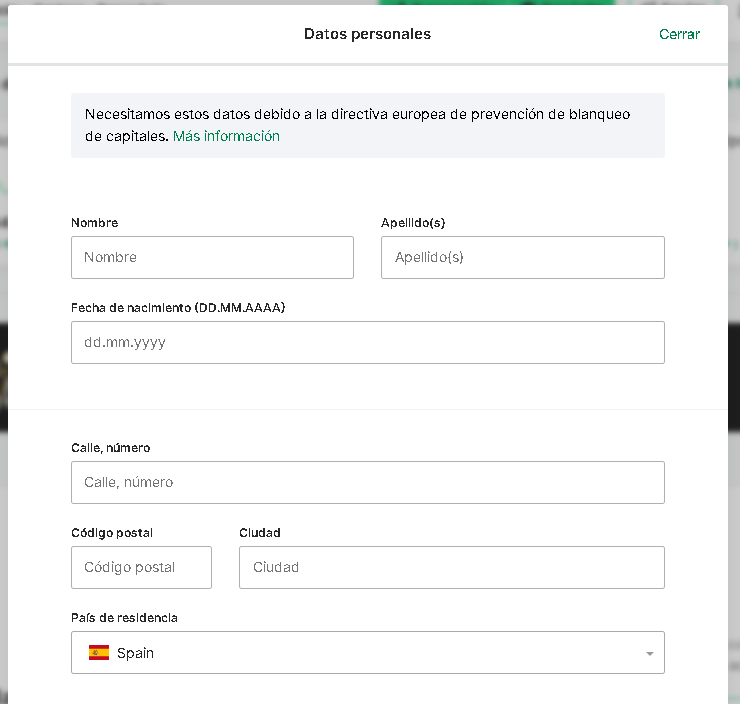The width and height of the screenshot is (740, 704).
Task: Click the Nombre label above the field
Action: [94, 222]
